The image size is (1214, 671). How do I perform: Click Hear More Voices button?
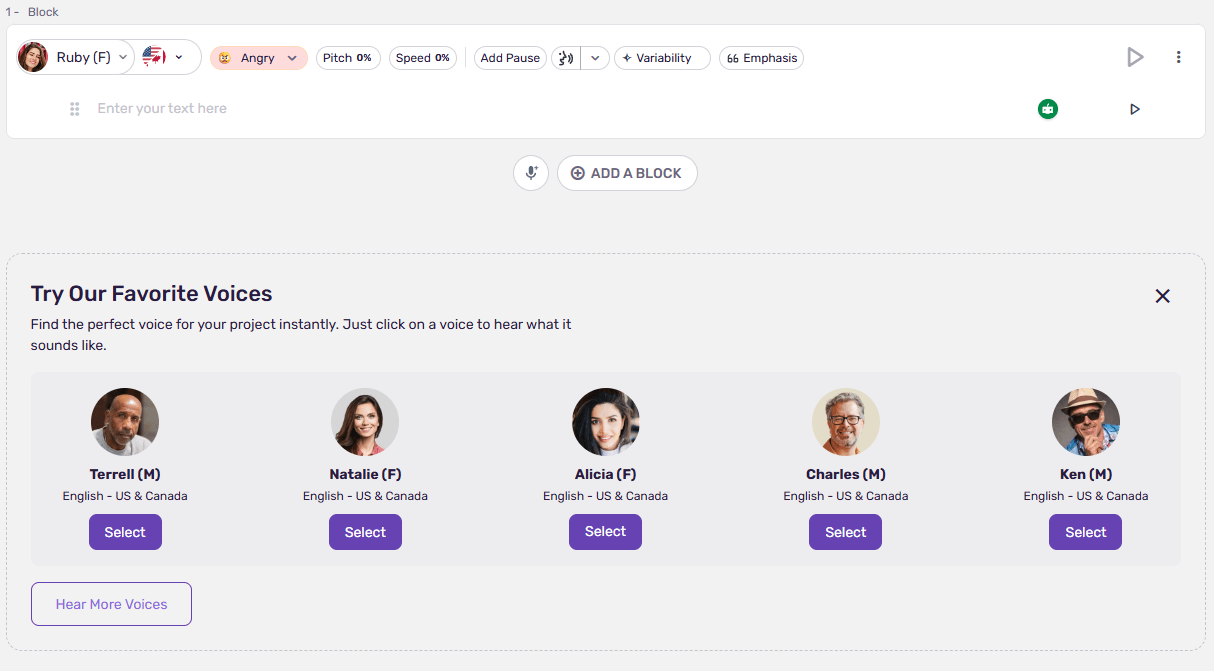coord(111,604)
